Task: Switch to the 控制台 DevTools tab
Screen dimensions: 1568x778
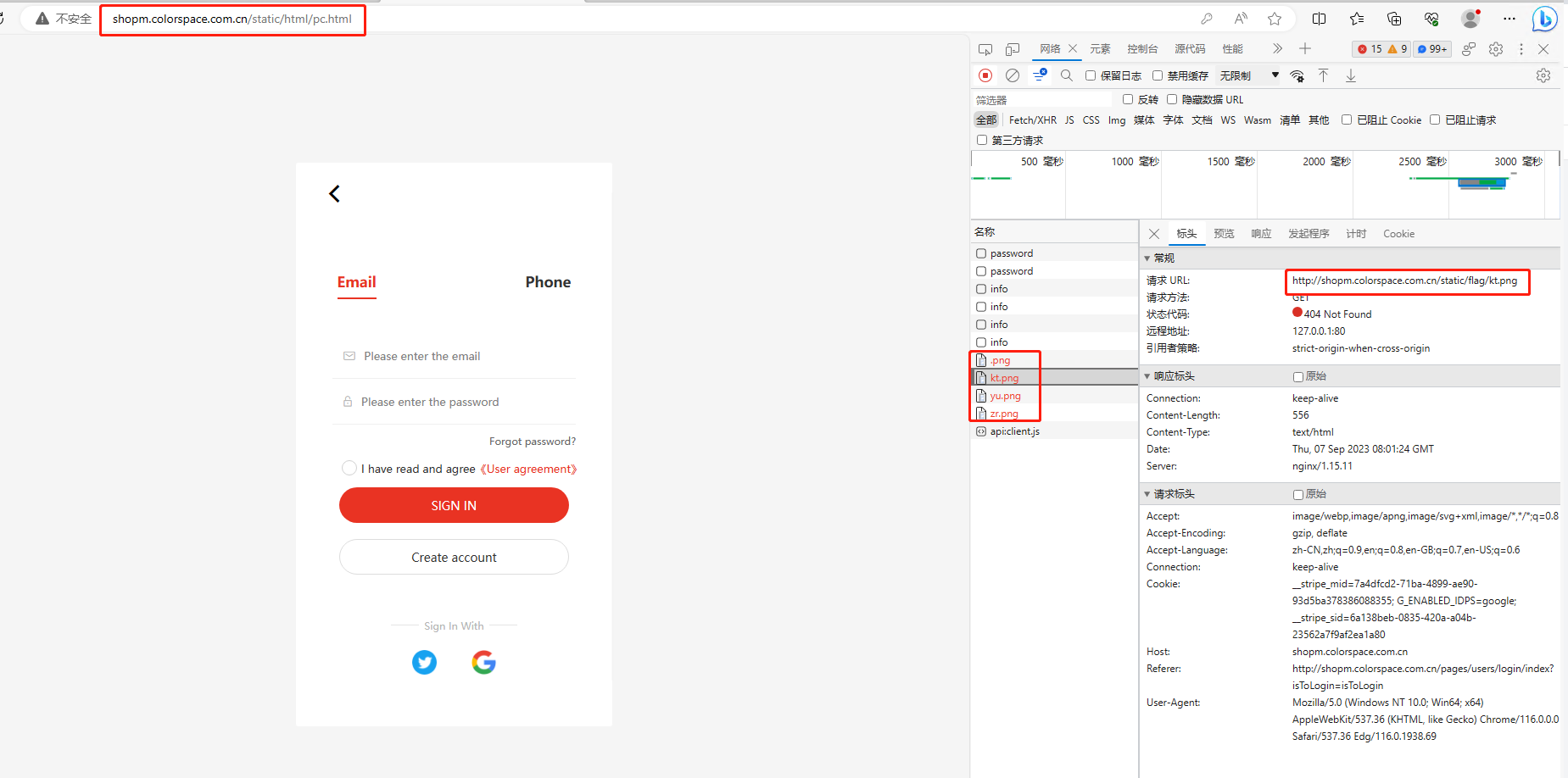Action: (x=1142, y=49)
